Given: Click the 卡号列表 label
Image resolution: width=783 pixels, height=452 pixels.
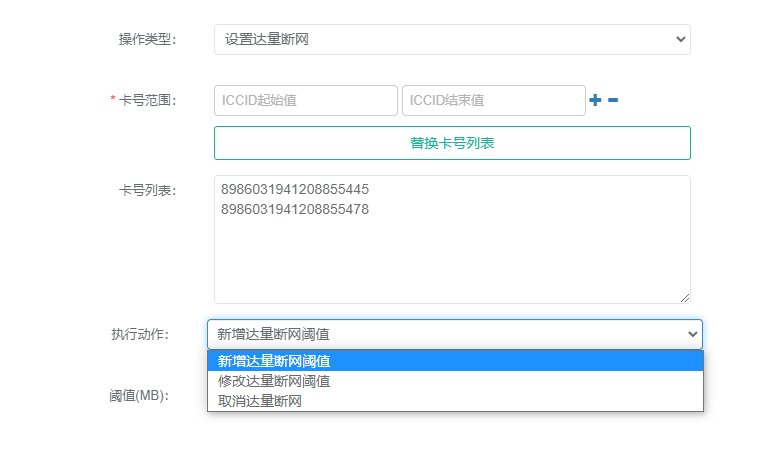Looking at the screenshot, I should pos(147,190).
